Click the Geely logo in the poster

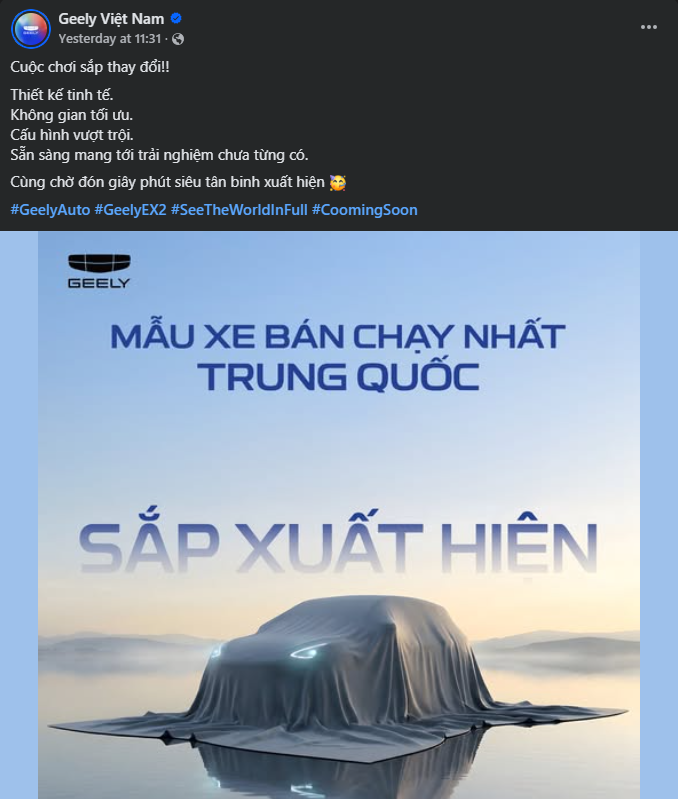[99, 271]
